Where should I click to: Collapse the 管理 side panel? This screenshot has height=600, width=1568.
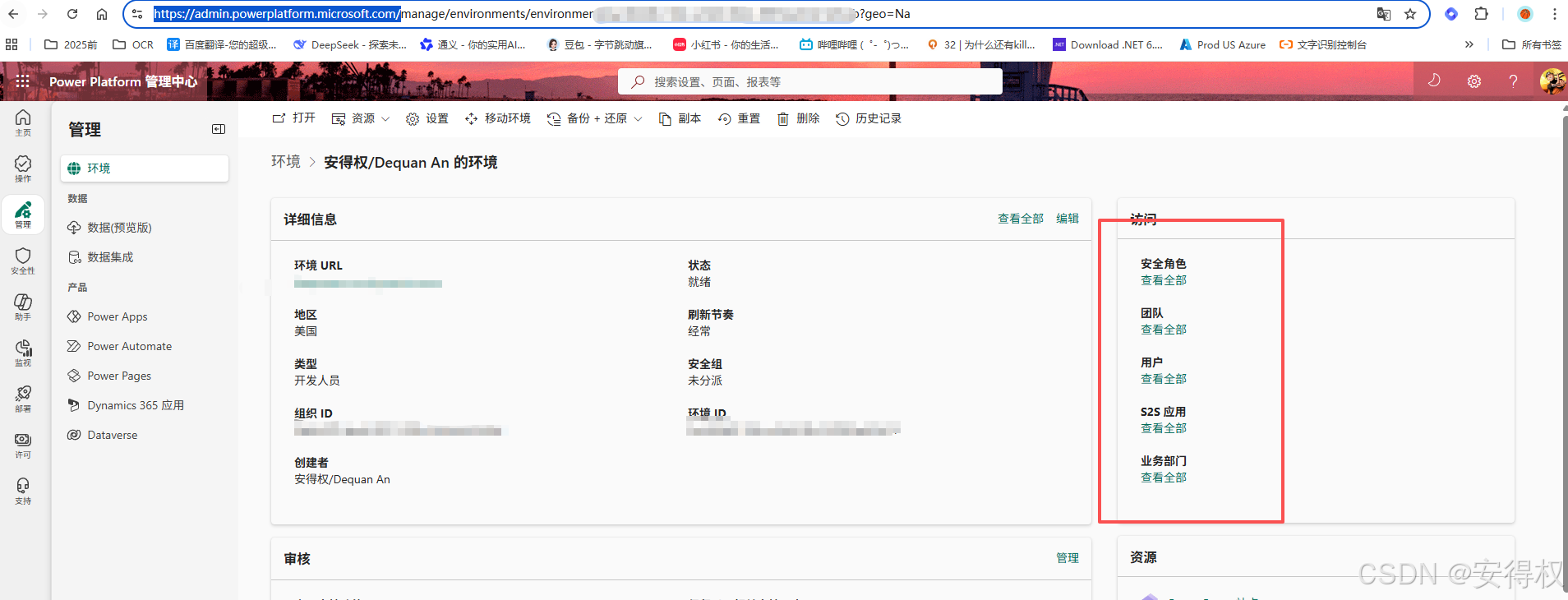(x=219, y=129)
